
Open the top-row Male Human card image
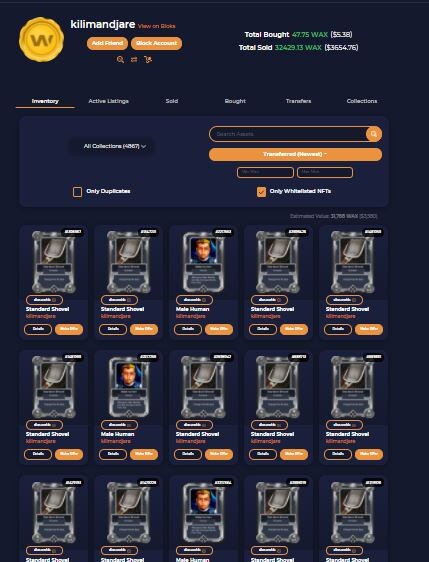(203, 262)
